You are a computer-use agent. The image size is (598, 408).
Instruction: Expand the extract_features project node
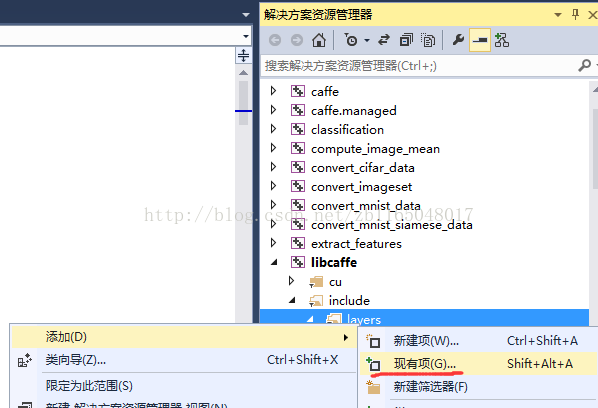coord(273,243)
